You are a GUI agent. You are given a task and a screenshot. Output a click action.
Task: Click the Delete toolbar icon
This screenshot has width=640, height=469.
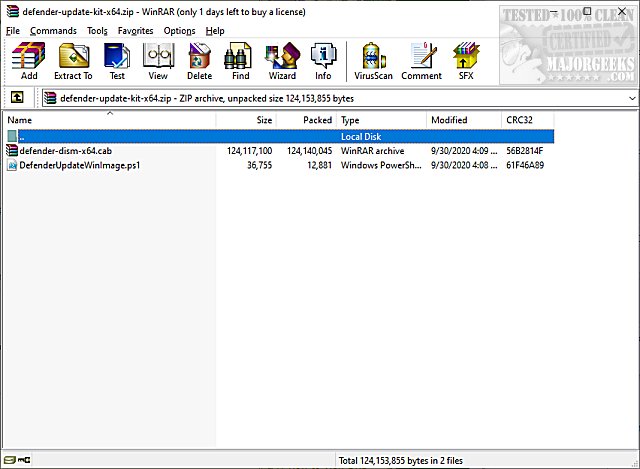(200, 61)
